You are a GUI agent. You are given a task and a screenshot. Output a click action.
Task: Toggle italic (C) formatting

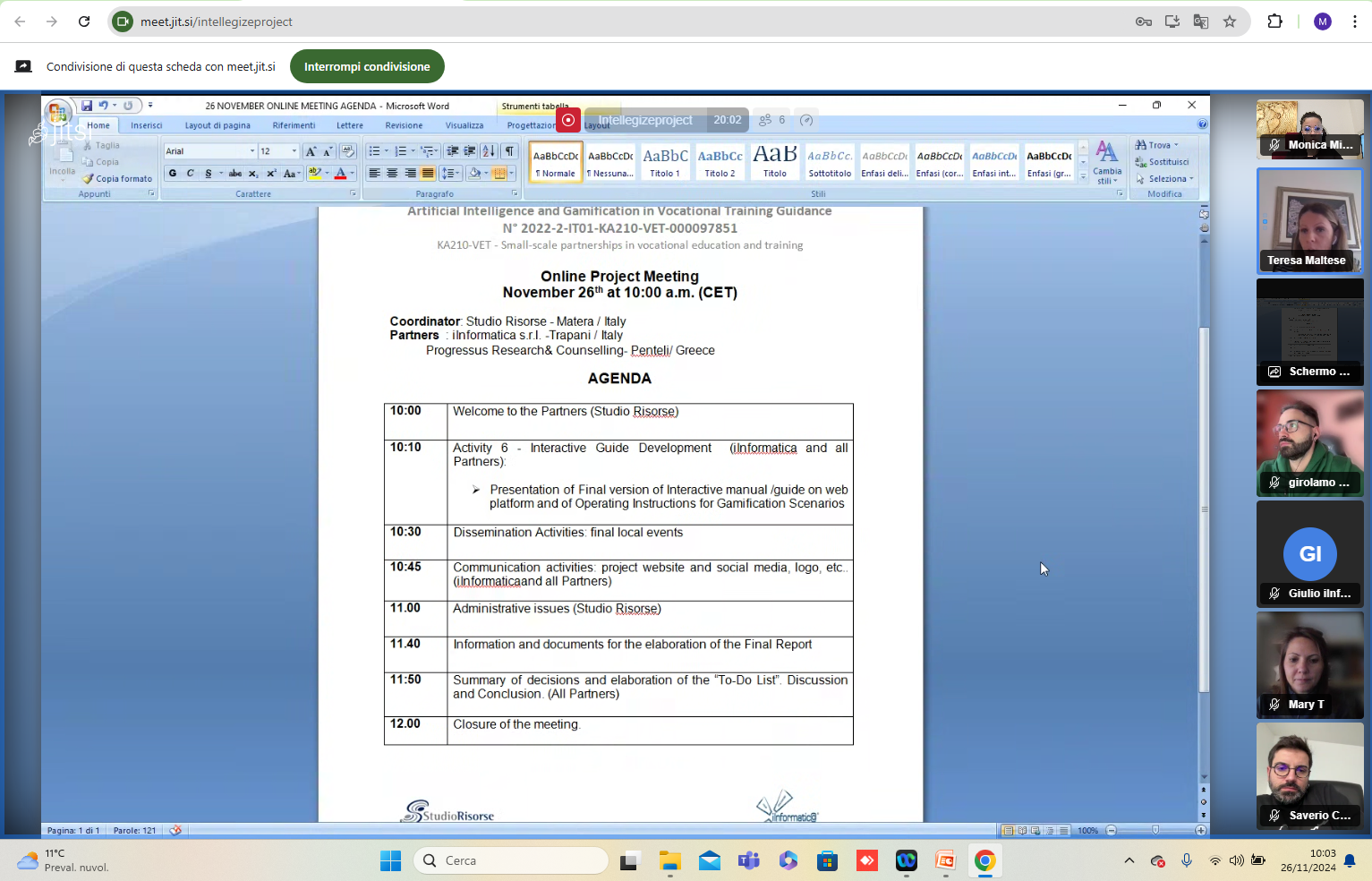click(190, 174)
